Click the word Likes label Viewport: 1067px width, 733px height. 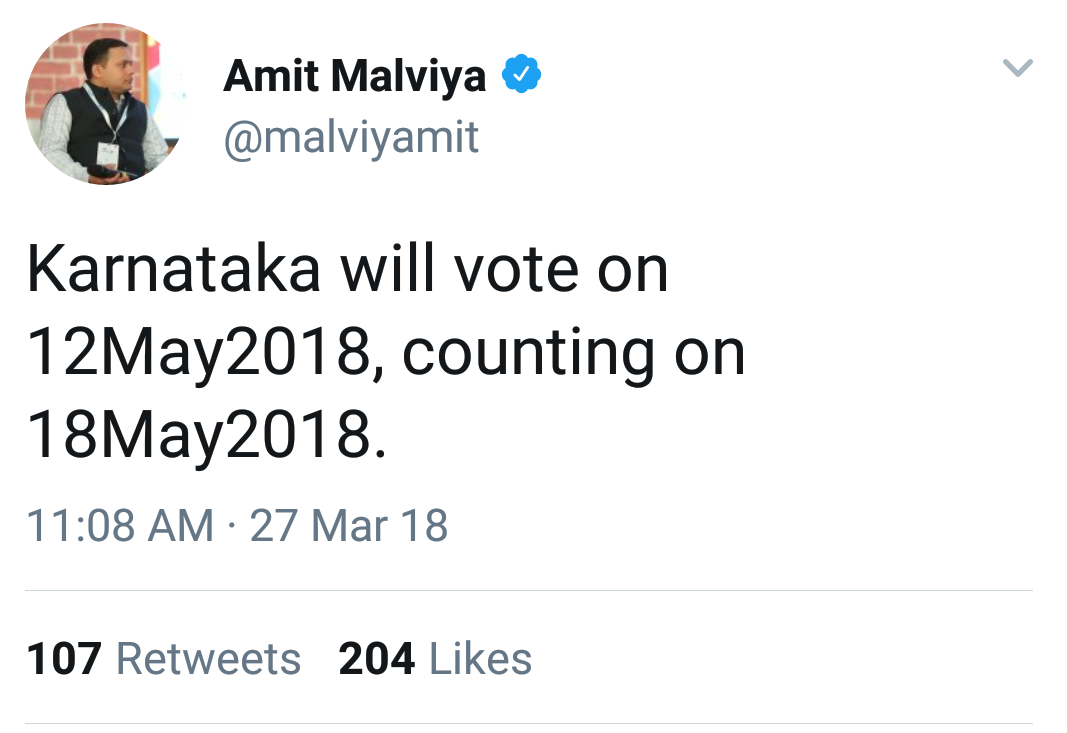click(x=480, y=659)
